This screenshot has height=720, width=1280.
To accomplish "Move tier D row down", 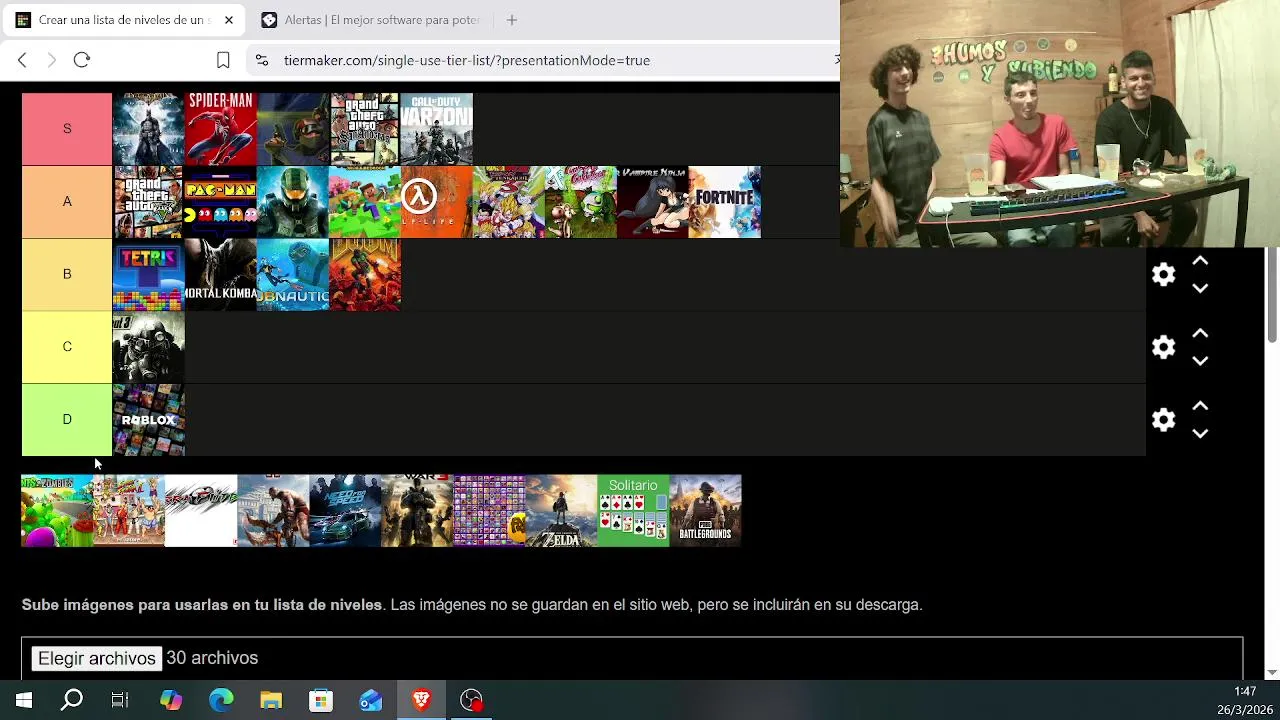I will 1200,433.
